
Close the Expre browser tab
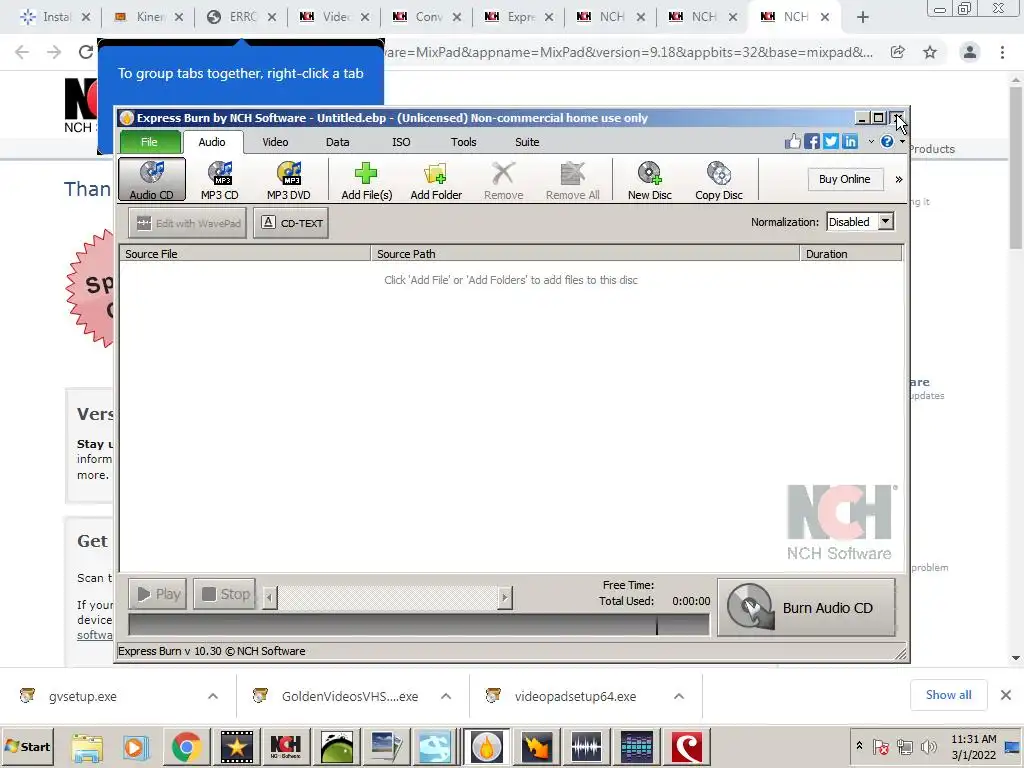click(x=549, y=17)
